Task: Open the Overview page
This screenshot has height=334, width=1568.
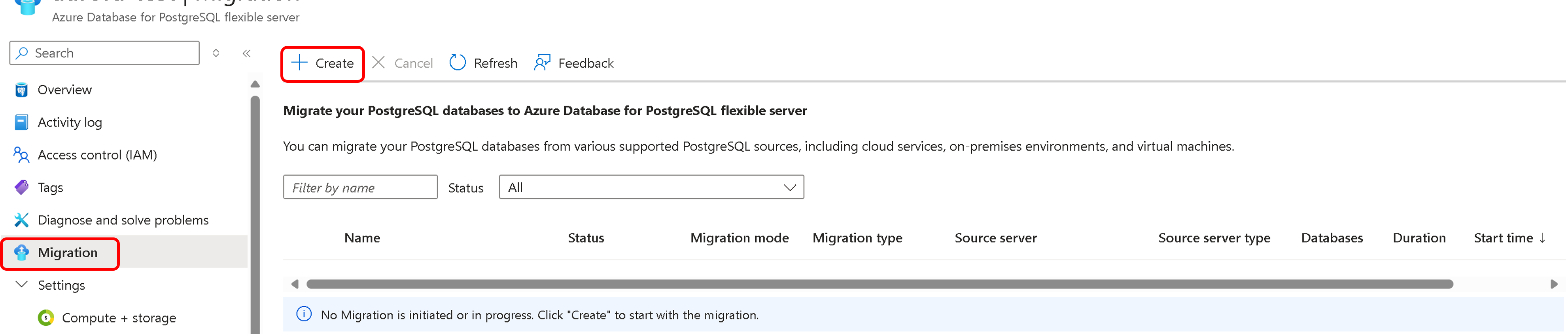Action: click(x=64, y=90)
